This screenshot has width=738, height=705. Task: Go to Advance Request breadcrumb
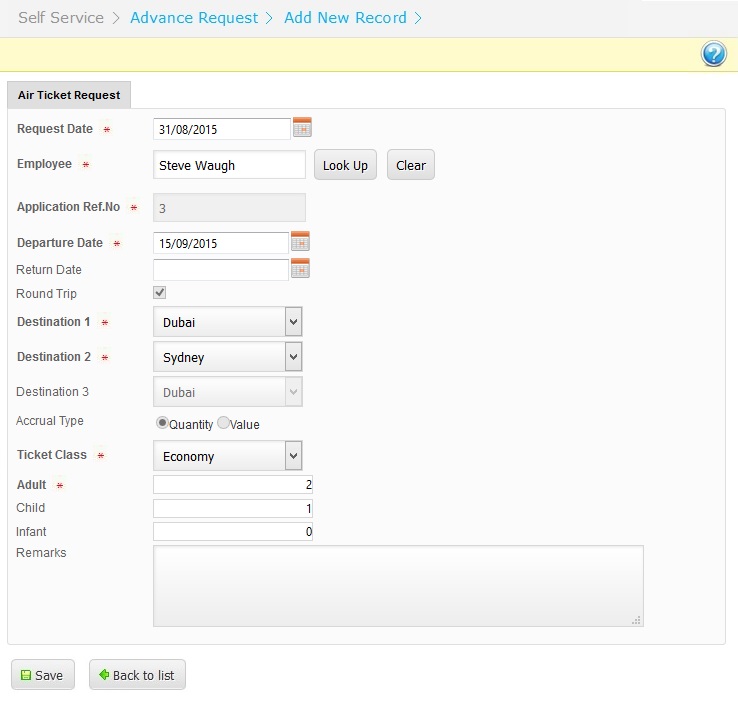point(194,17)
